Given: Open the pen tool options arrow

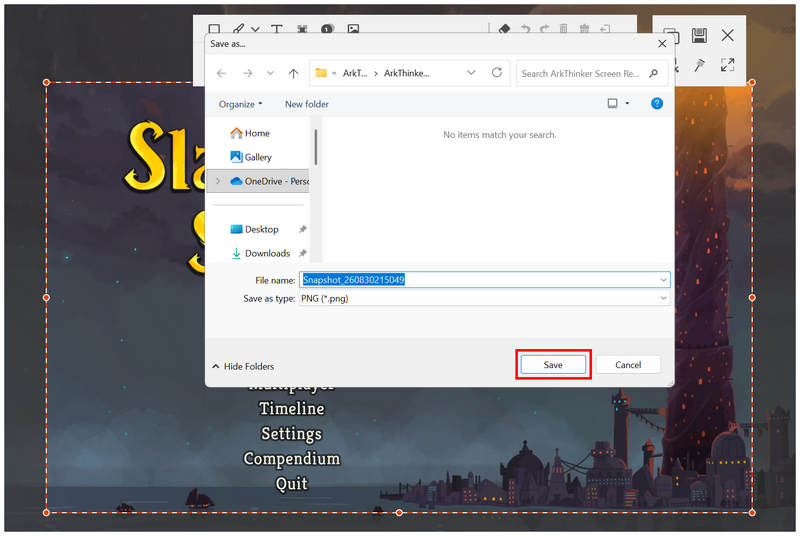Looking at the screenshot, I should [255, 30].
